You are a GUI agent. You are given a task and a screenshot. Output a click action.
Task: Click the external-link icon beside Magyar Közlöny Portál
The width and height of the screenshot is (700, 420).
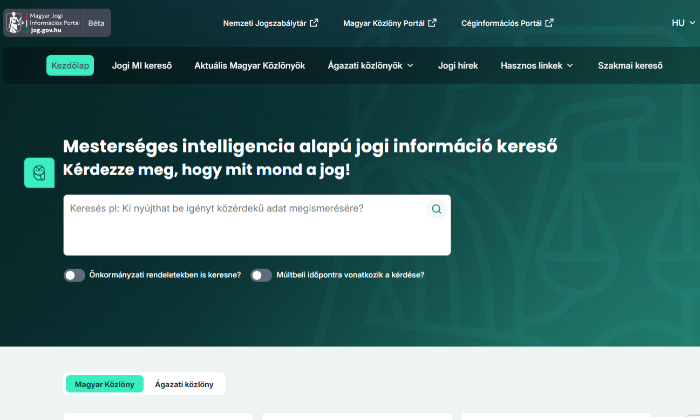(432, 23)
